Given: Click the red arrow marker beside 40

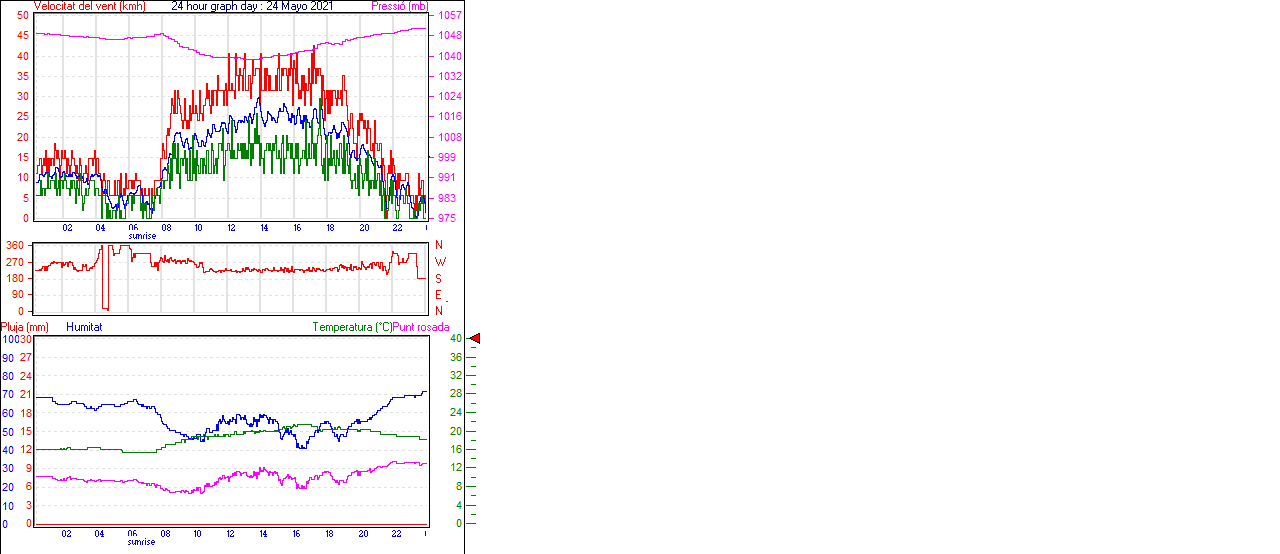Looking at the screenshot, I should [x=475, y=339].
